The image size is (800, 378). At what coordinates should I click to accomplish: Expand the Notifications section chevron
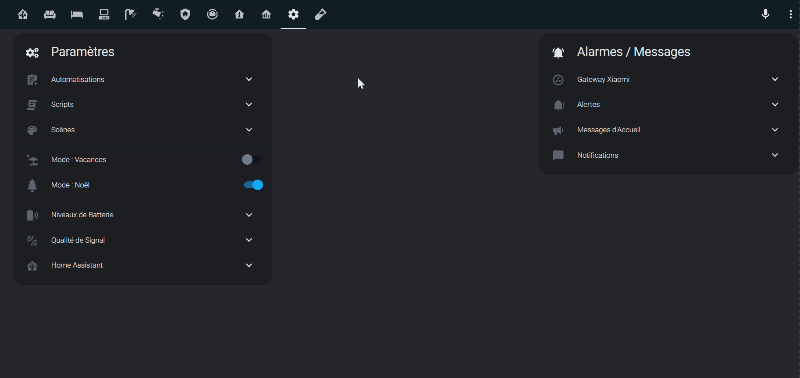[775, 155]
